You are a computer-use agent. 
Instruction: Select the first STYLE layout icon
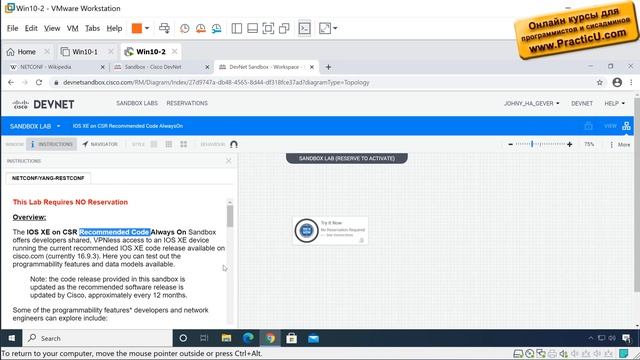pyautogui.click(x=154, y=144)
